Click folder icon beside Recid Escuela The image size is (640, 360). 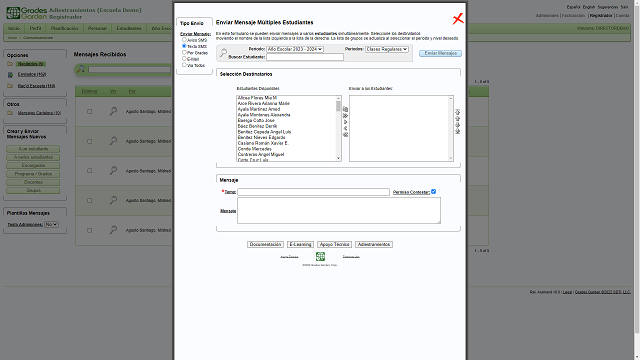(10, 86)
